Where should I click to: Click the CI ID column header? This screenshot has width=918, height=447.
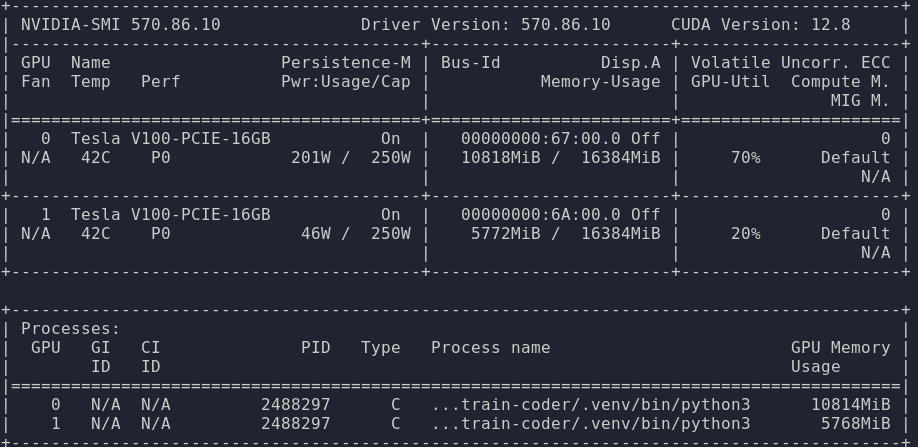pos(150,357)
